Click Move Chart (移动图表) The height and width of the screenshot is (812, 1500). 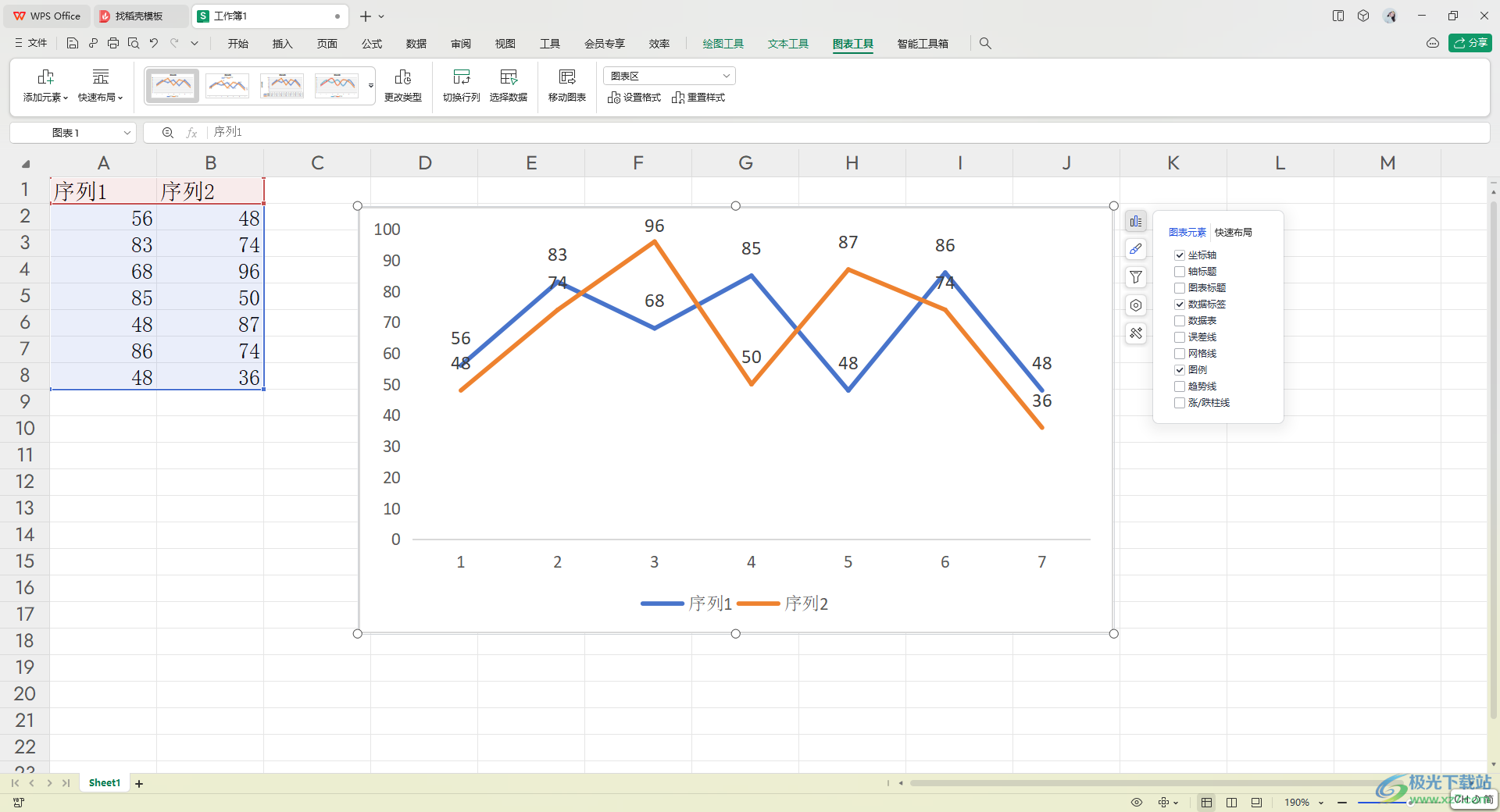[567, 86]
